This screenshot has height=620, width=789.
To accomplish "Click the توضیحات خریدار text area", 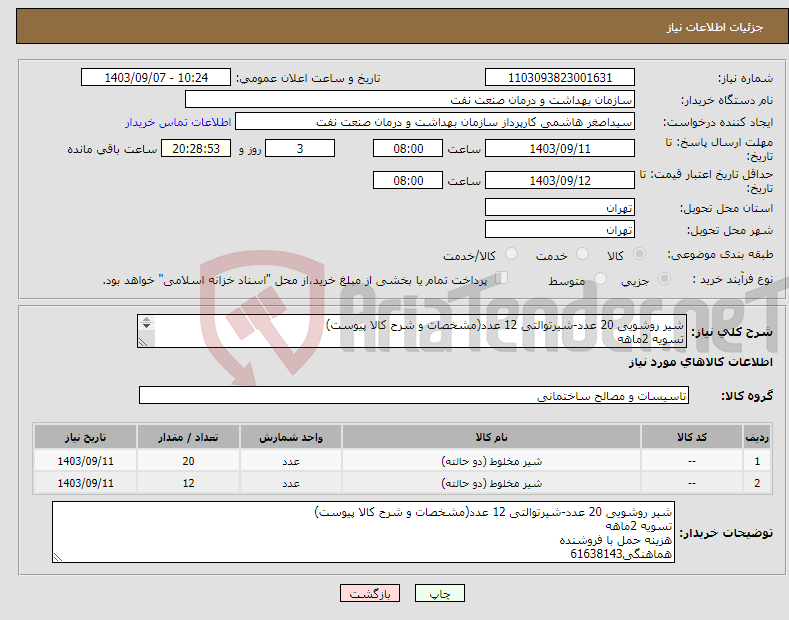I will (363, 532).
